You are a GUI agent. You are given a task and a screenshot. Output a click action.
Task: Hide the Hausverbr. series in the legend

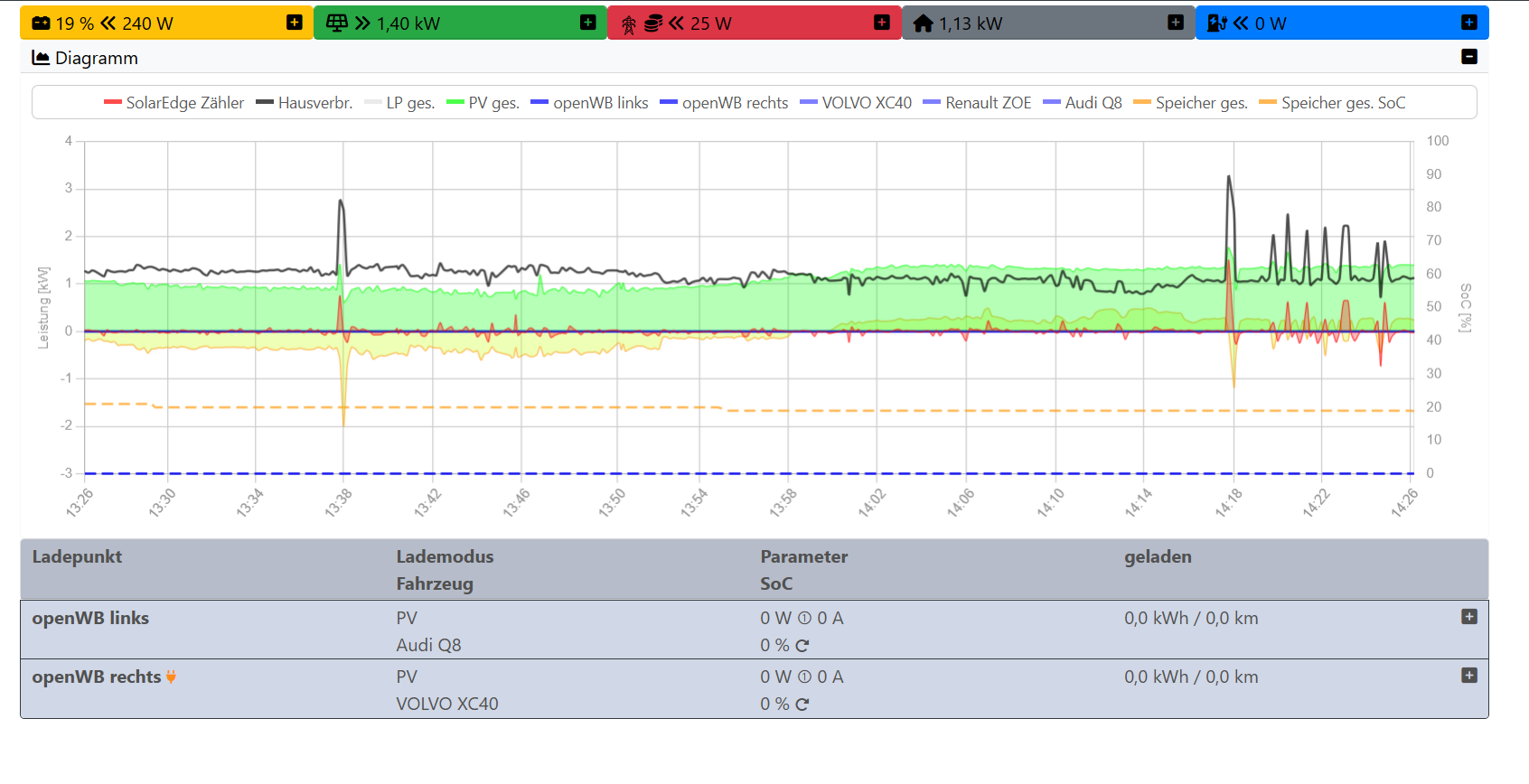pos(304,103)
